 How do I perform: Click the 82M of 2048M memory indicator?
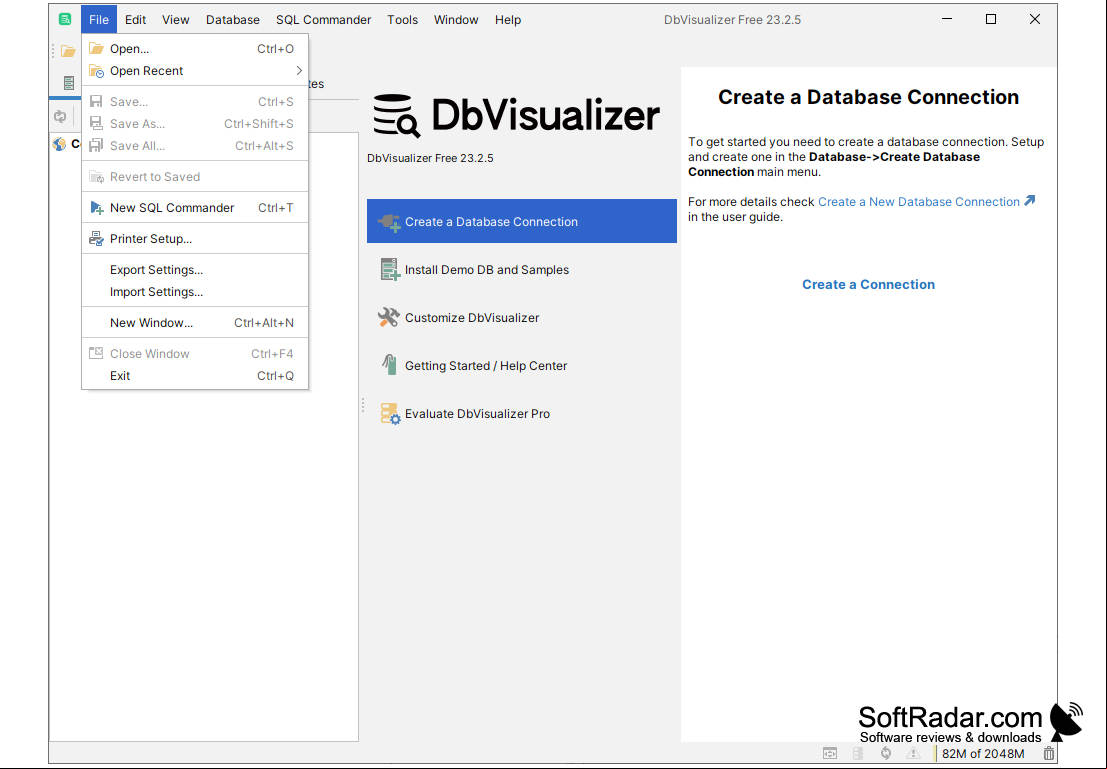point(983,753)
